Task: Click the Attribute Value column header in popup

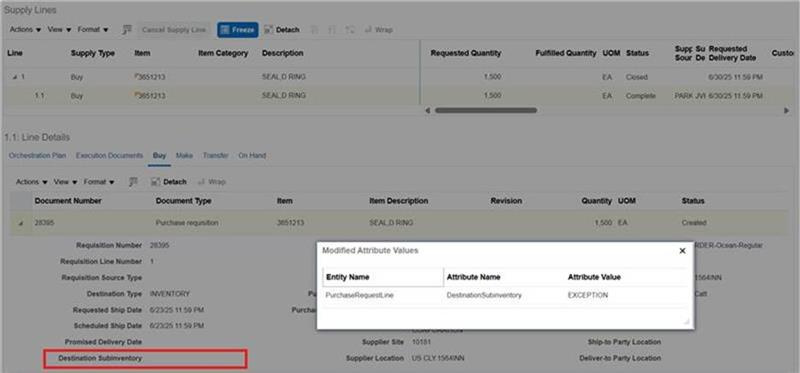Action: point(594,277)
